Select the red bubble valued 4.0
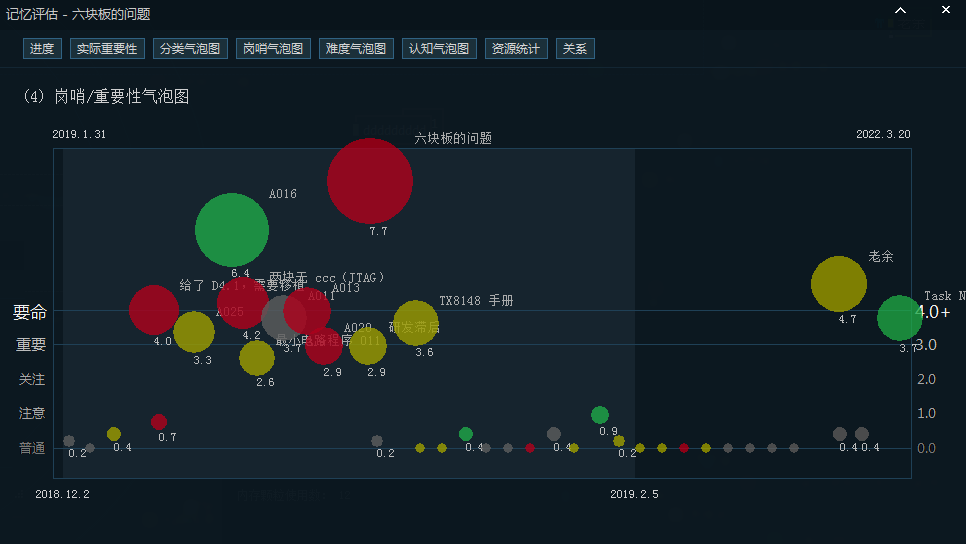The width and height of the screenshot is (966, 544). point(154,310)
